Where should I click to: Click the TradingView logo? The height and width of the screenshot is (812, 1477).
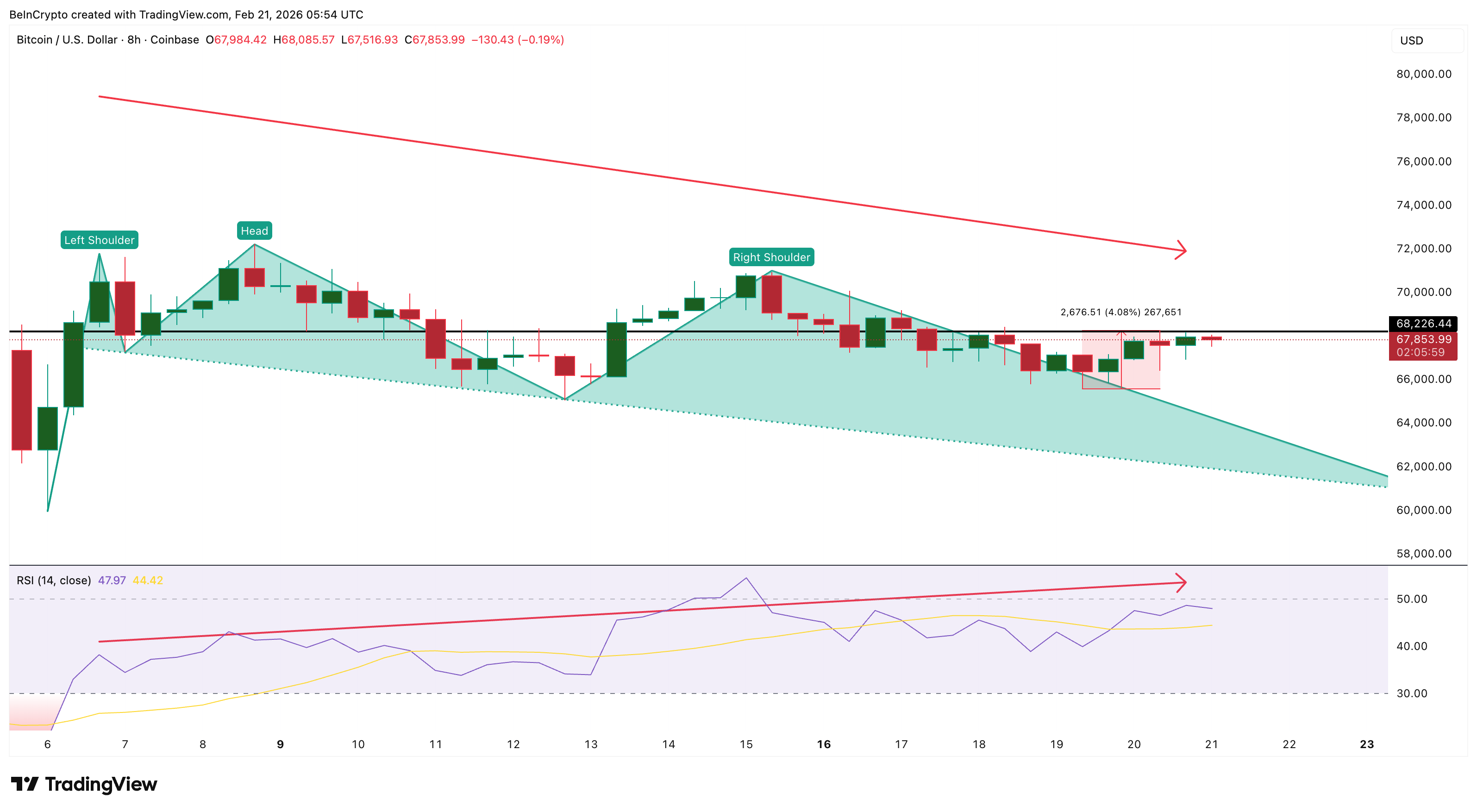pyautogui.click(x=84, y=783)
